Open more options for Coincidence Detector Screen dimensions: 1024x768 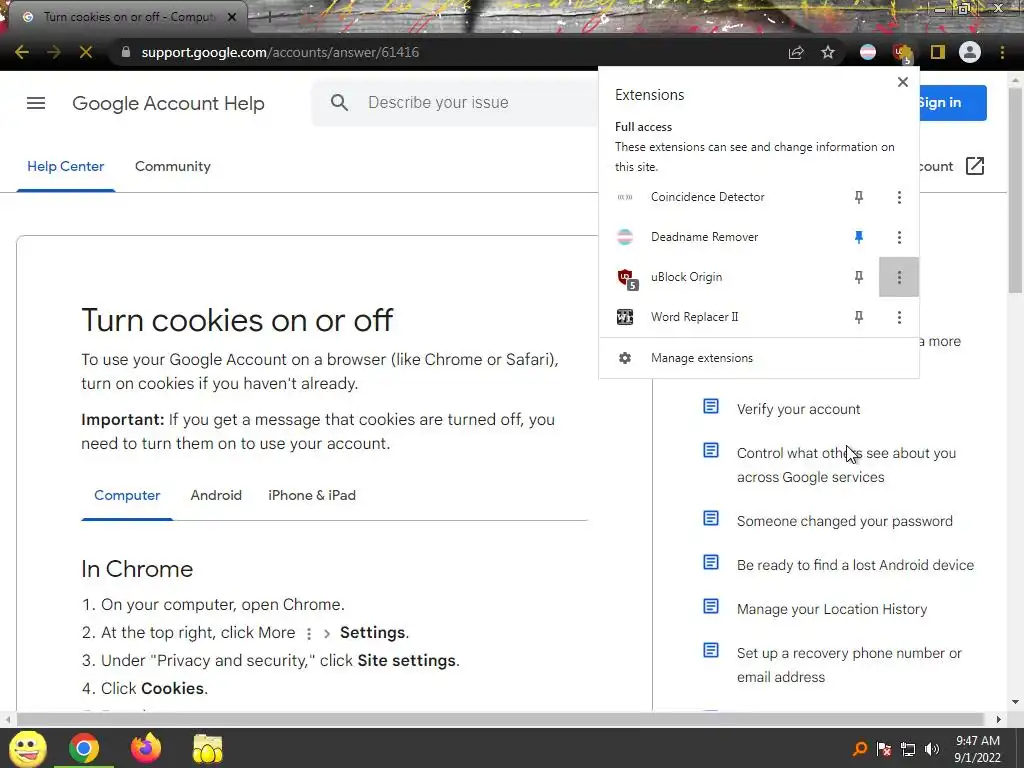[899, 197]
